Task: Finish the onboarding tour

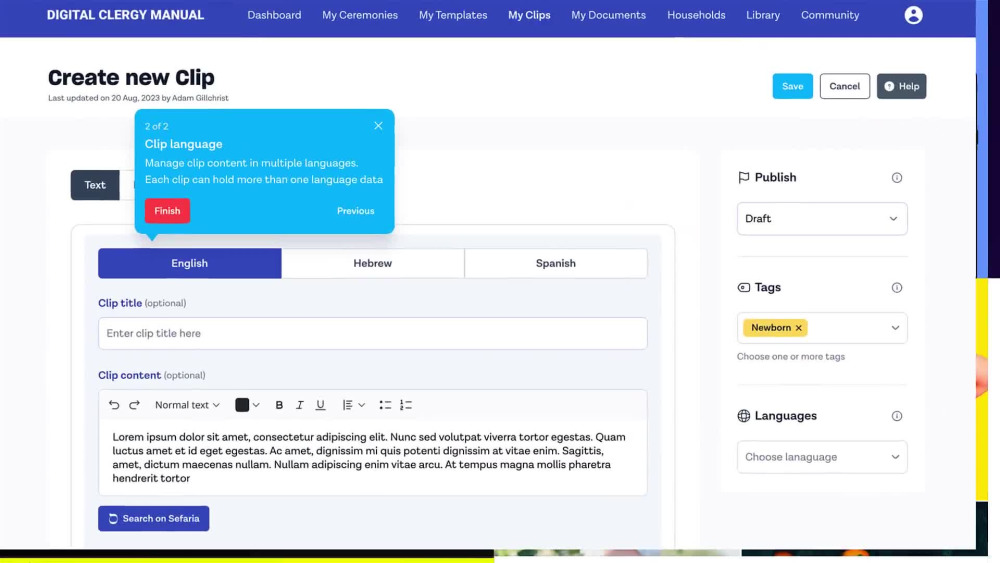Action: (x=167, y=211)
